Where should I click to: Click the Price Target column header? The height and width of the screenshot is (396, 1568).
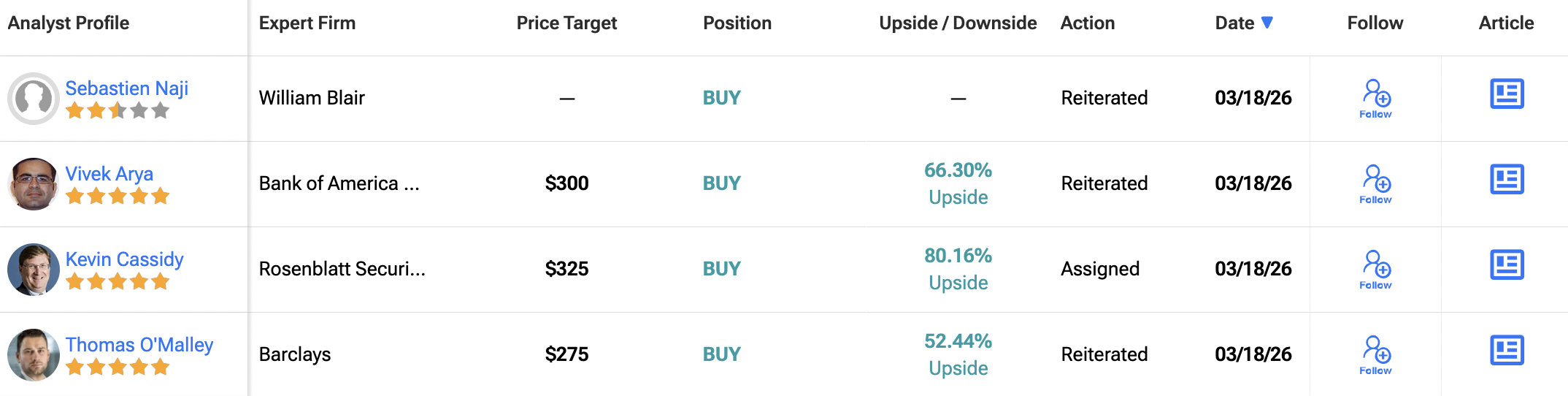(566, 23)
